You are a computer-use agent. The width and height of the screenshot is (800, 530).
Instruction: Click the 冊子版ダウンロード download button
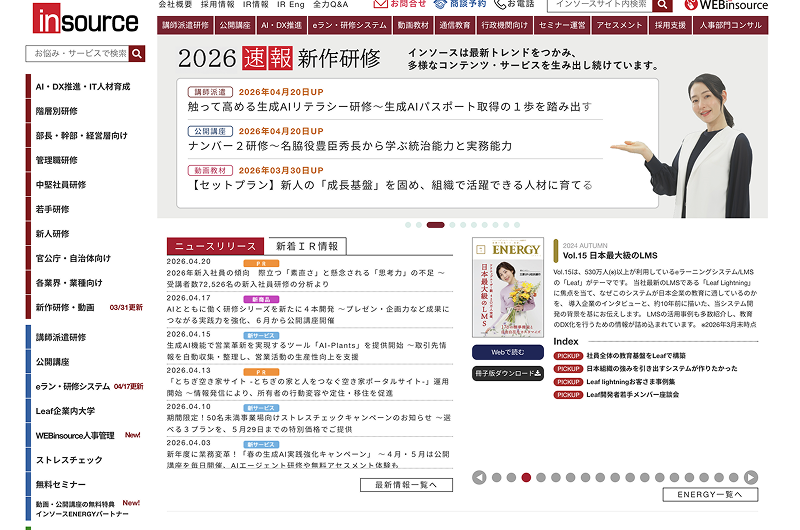pos(508,373)
